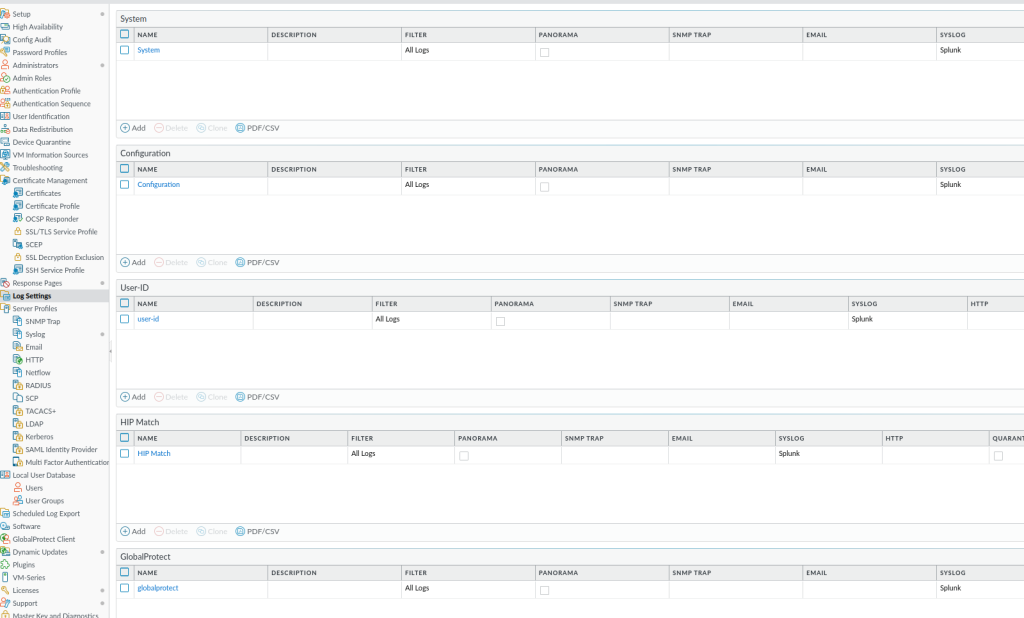Export PDF/CSV in Configuration section
The image size is (1024, 618).
(x=257, y=263)
